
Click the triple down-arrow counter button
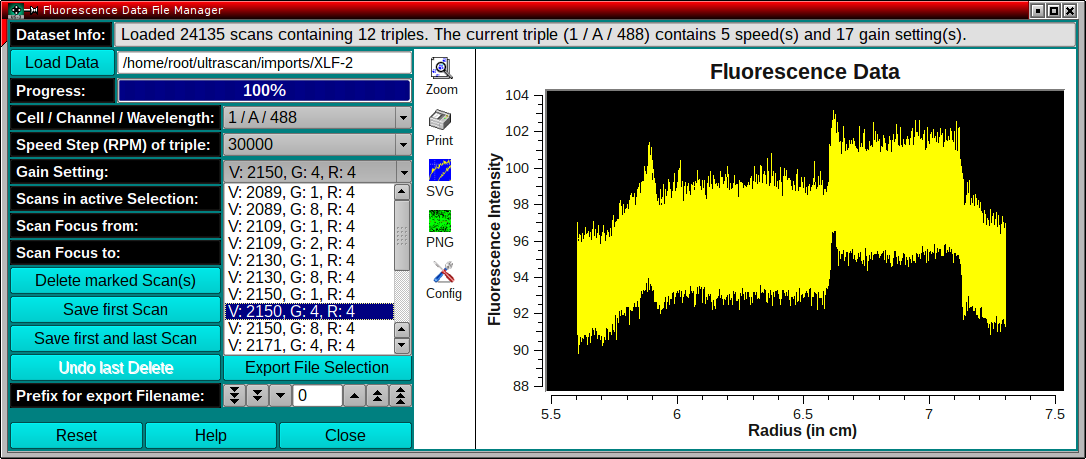coord(234,395)
